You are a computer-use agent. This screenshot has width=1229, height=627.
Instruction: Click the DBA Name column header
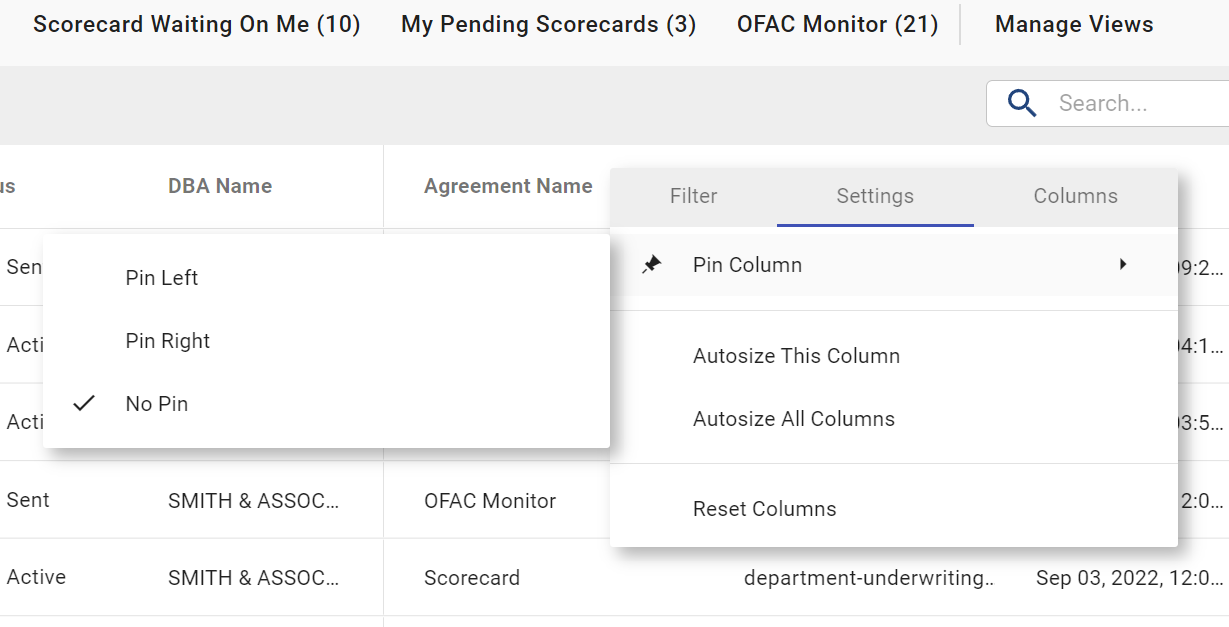click(x=219, y=185)
